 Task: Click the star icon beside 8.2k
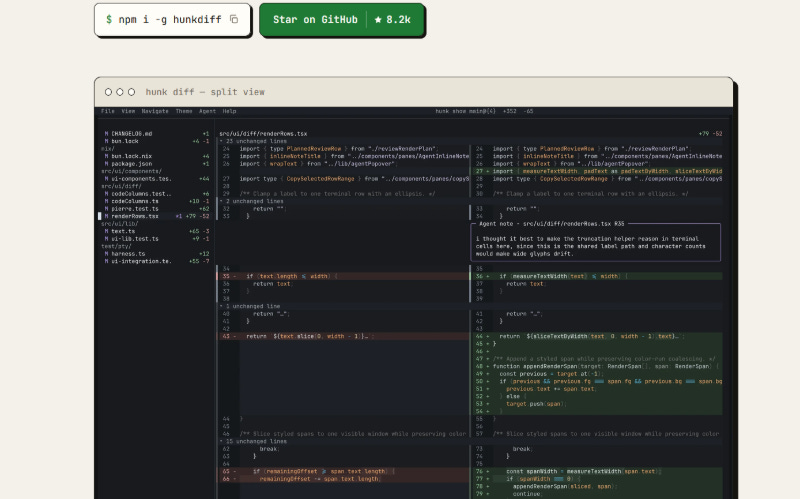click(x=378, y=20)
